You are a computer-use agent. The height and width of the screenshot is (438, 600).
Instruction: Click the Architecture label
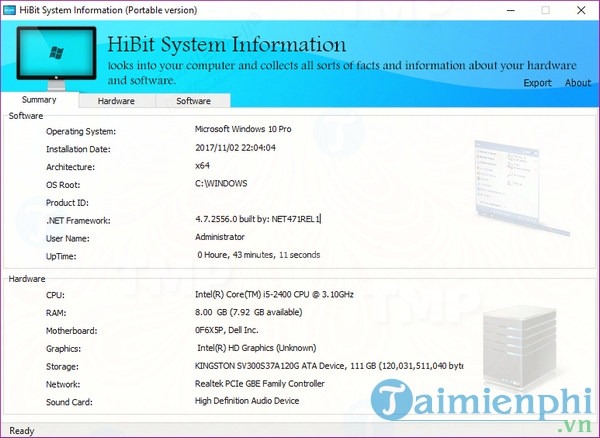click(x=70, y=167)
